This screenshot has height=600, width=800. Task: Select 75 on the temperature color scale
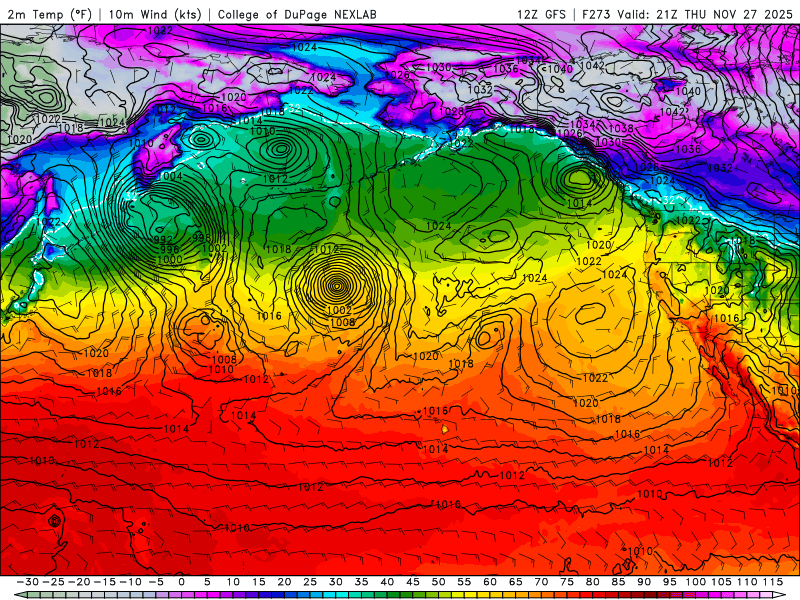[567, 582]
